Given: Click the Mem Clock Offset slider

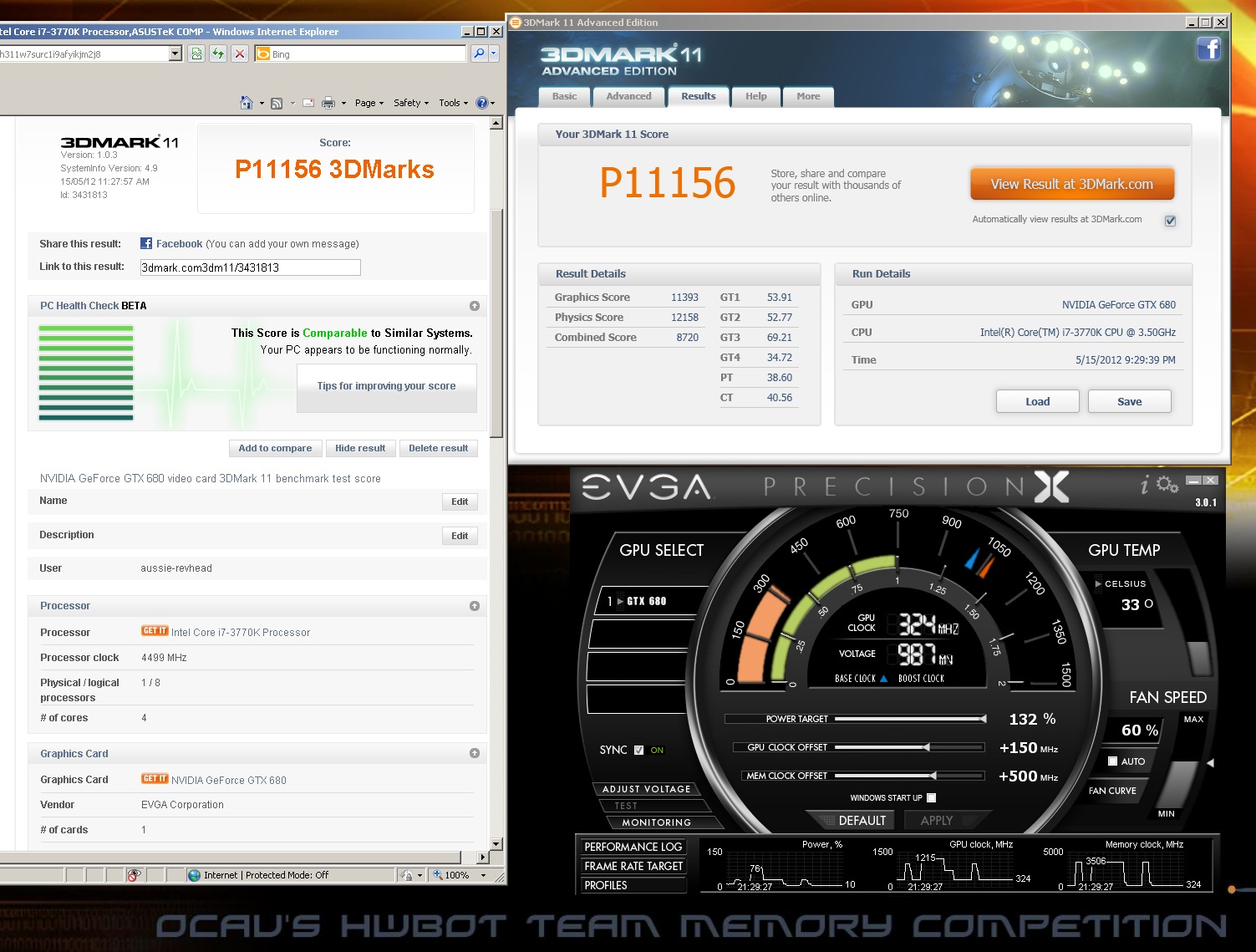Looking at the screenshot, I should pyautogui.click(x=910, y=776).
